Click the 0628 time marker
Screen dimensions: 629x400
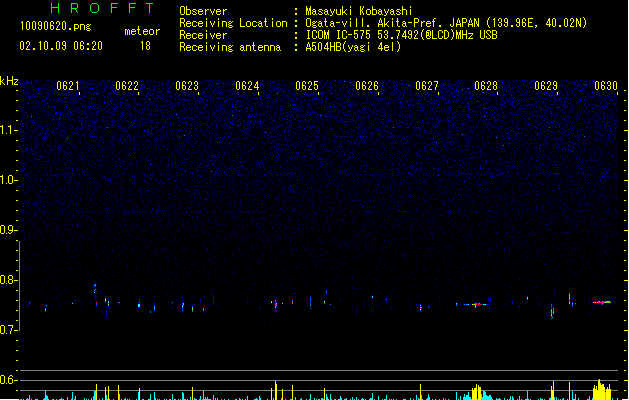[486, 86]
